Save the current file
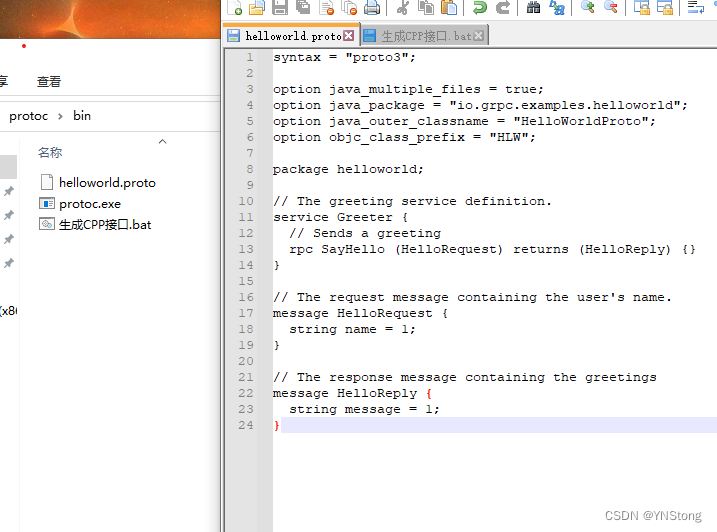The width and height of the screenshot is (717, 532). pos(279,7)
